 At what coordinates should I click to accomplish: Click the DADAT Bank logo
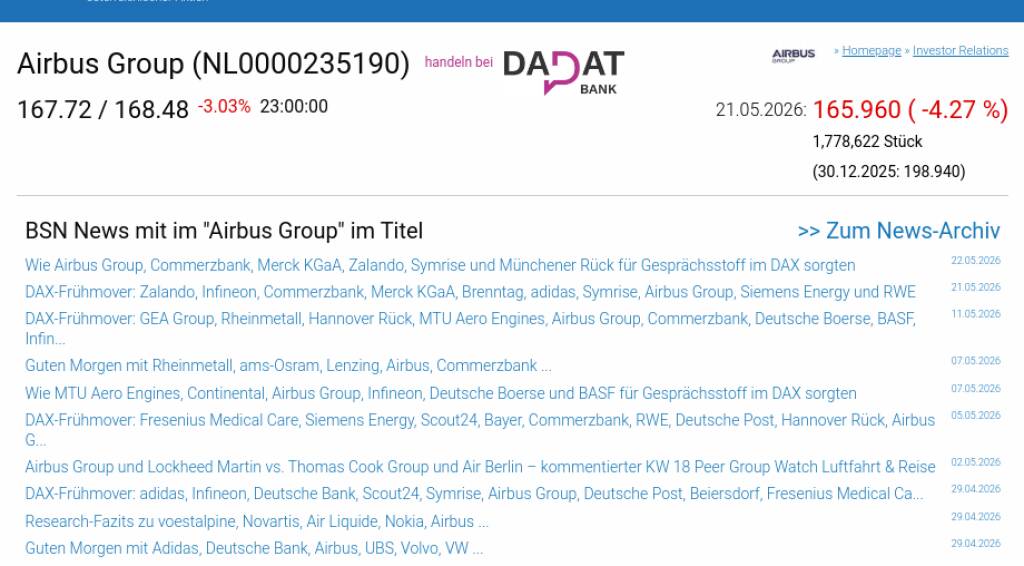pos(564,72)
